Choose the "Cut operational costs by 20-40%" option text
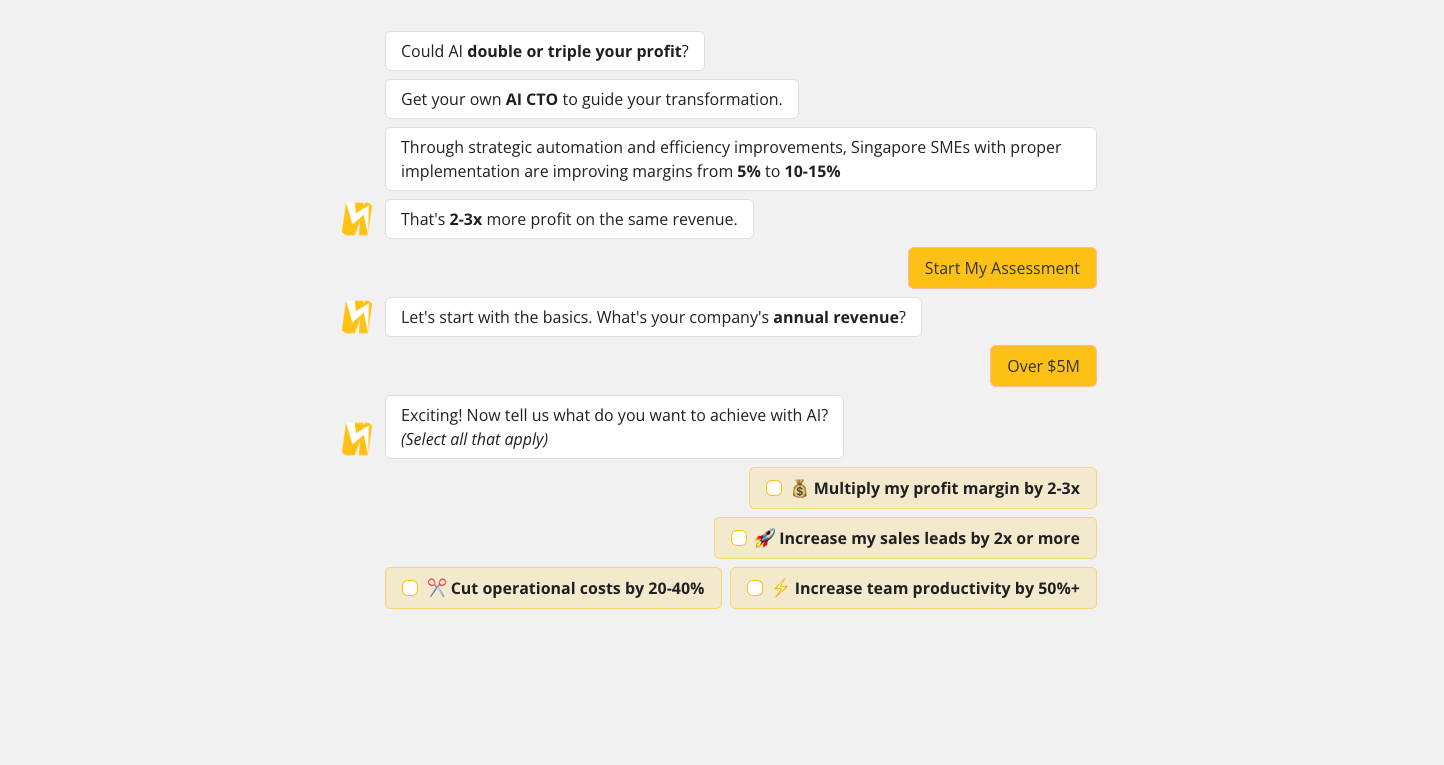Image resolution: width=1444 pixels, height=765 pixels. 577,588
